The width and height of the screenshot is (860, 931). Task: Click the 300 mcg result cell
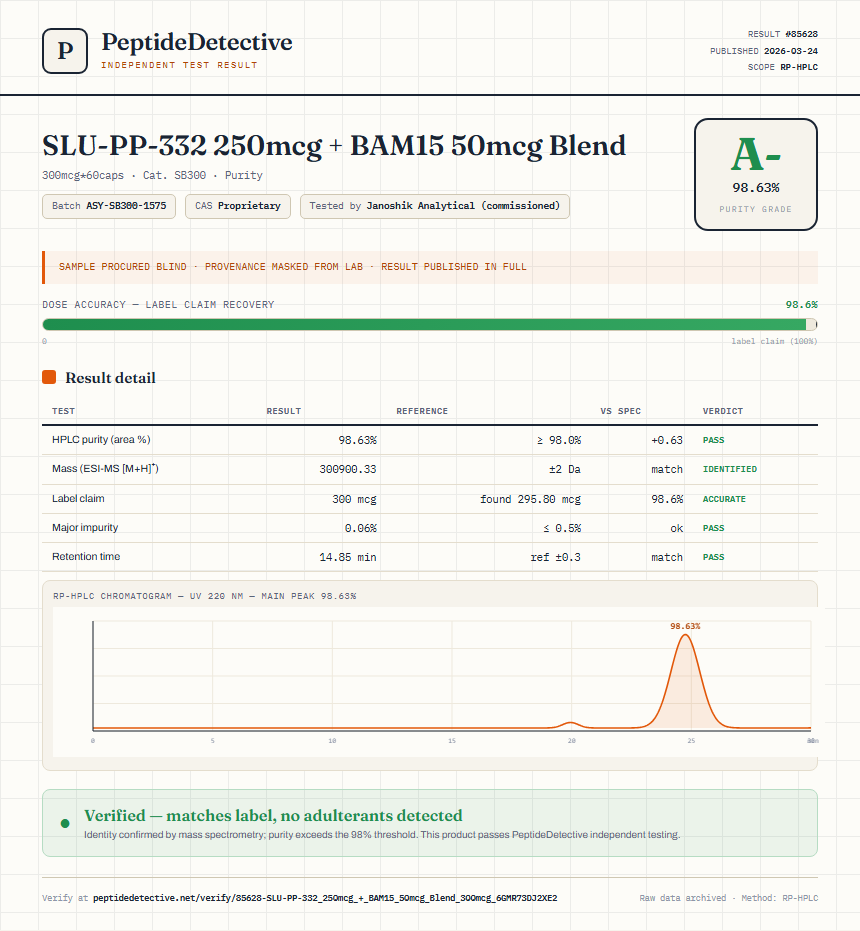point(354,499)
